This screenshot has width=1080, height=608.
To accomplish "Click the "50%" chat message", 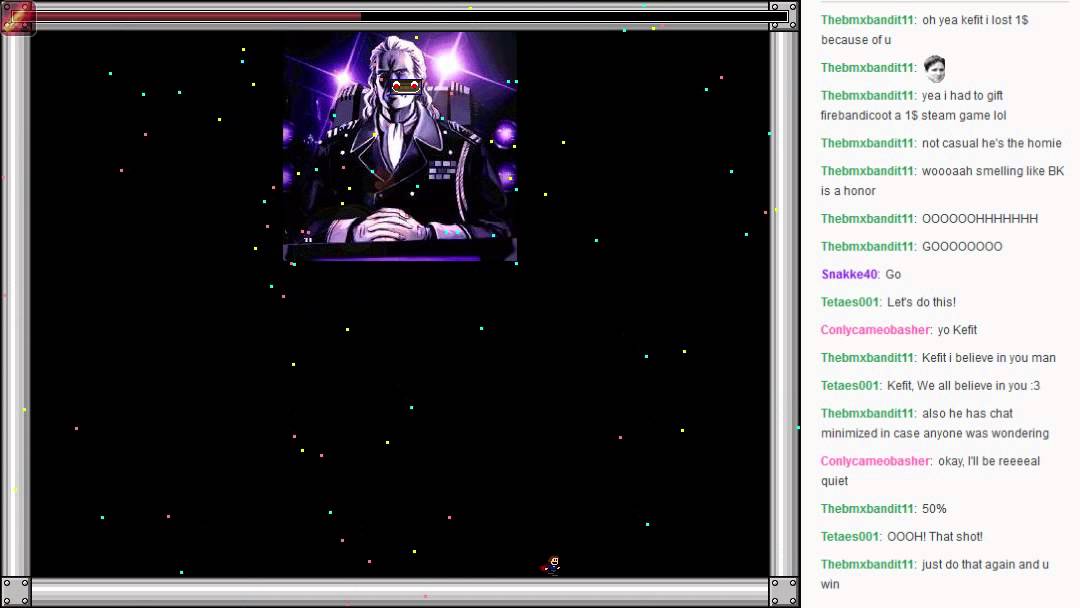I will click(934, 509).
